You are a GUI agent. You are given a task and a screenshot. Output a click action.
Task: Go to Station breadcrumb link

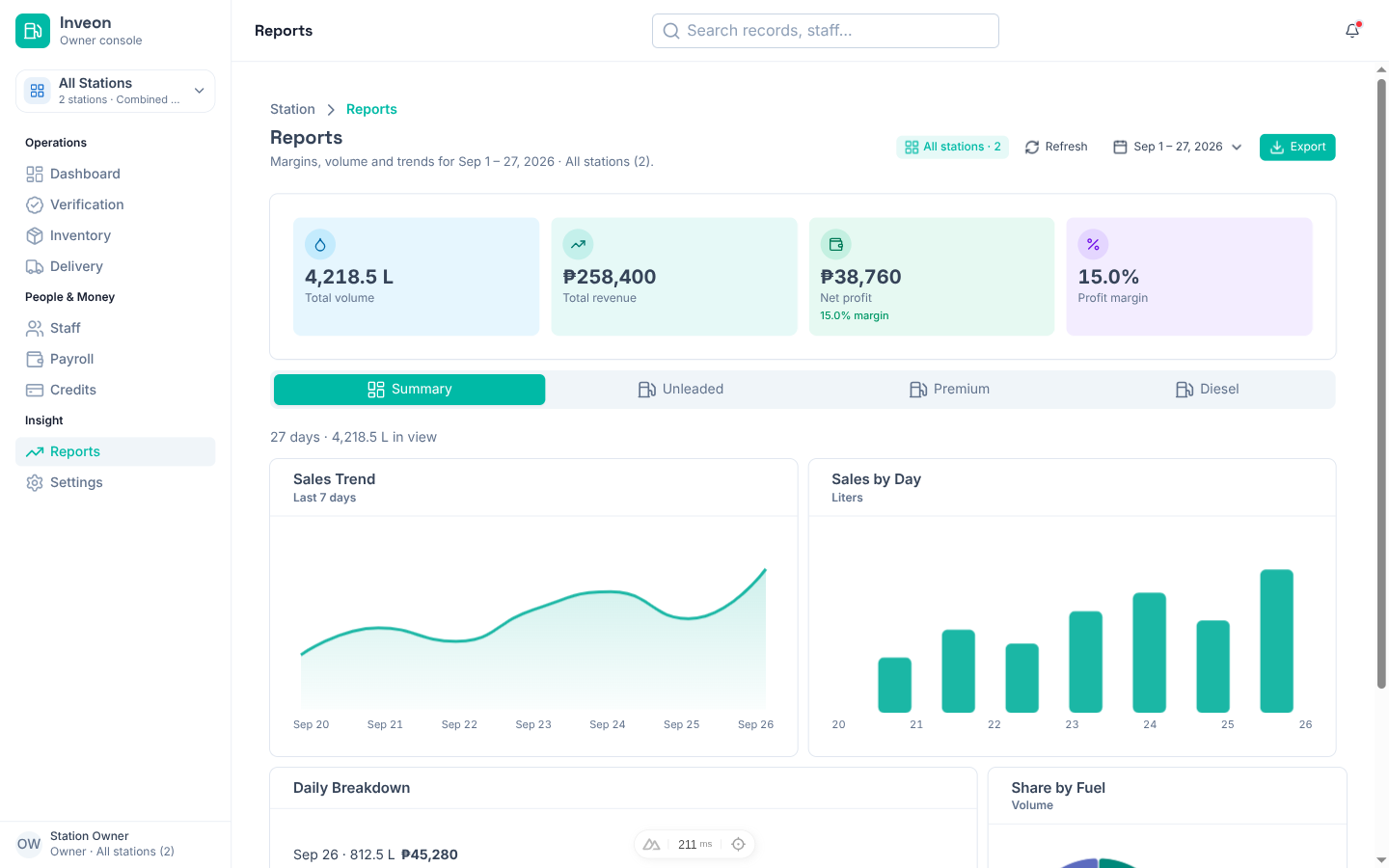coord(292,109)
